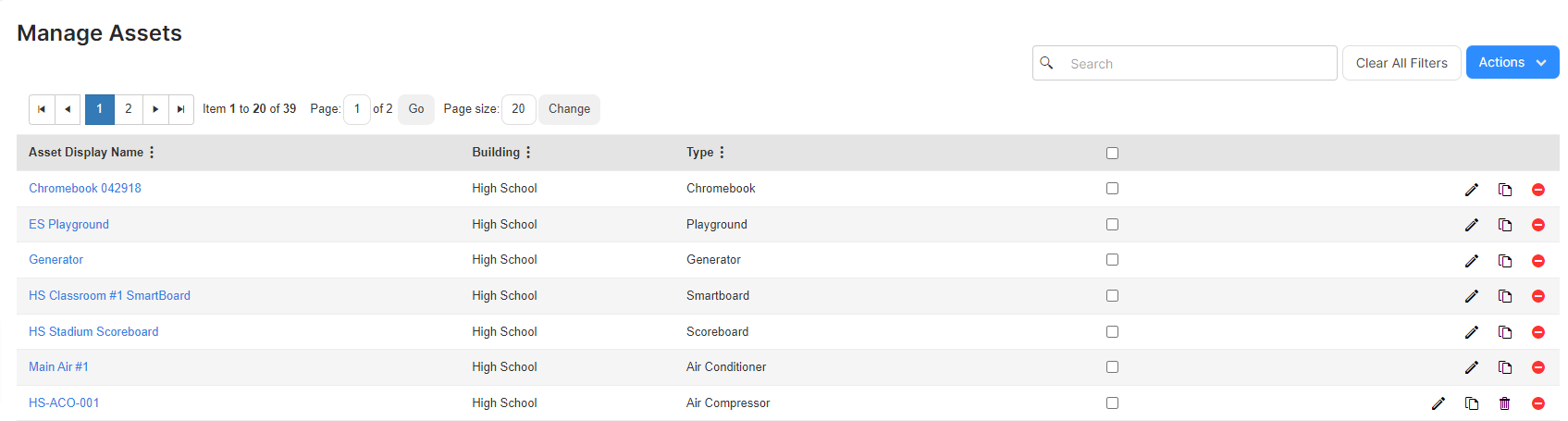The image size is (1568, 421).
Task: Open Asset Display Name column menu
Action: (152, 153)
